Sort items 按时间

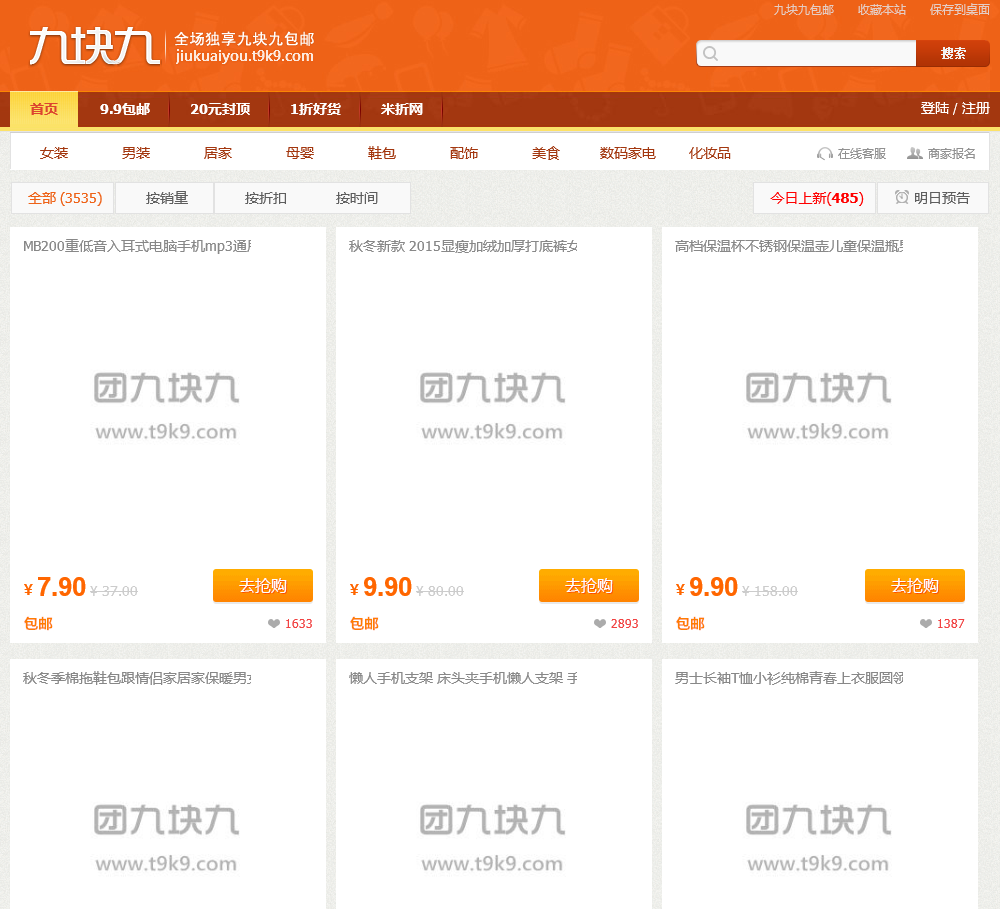357,198
